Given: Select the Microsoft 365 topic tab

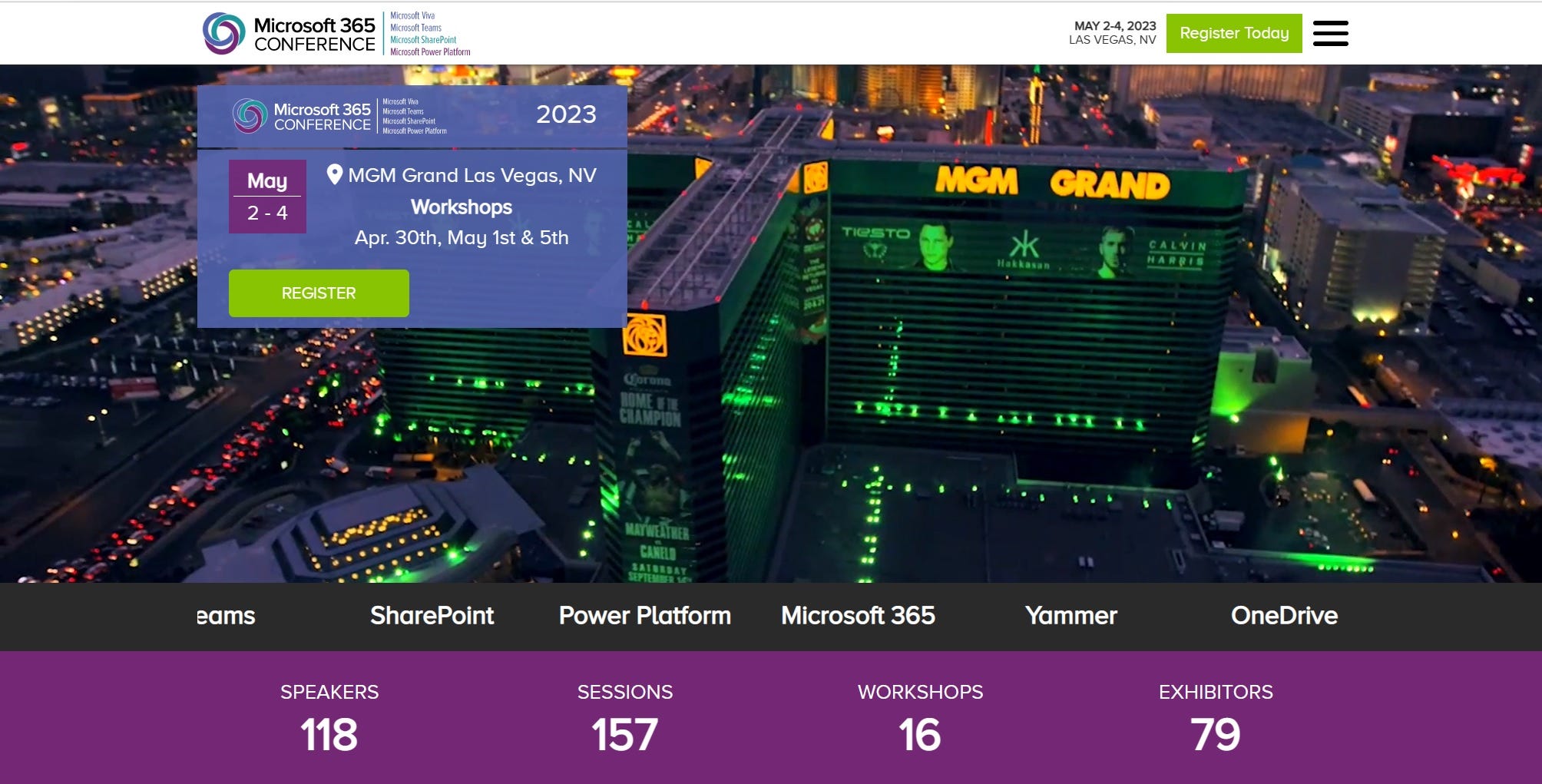Looking at the screenshot, I should pyautogui.click(x=858, y=615).
